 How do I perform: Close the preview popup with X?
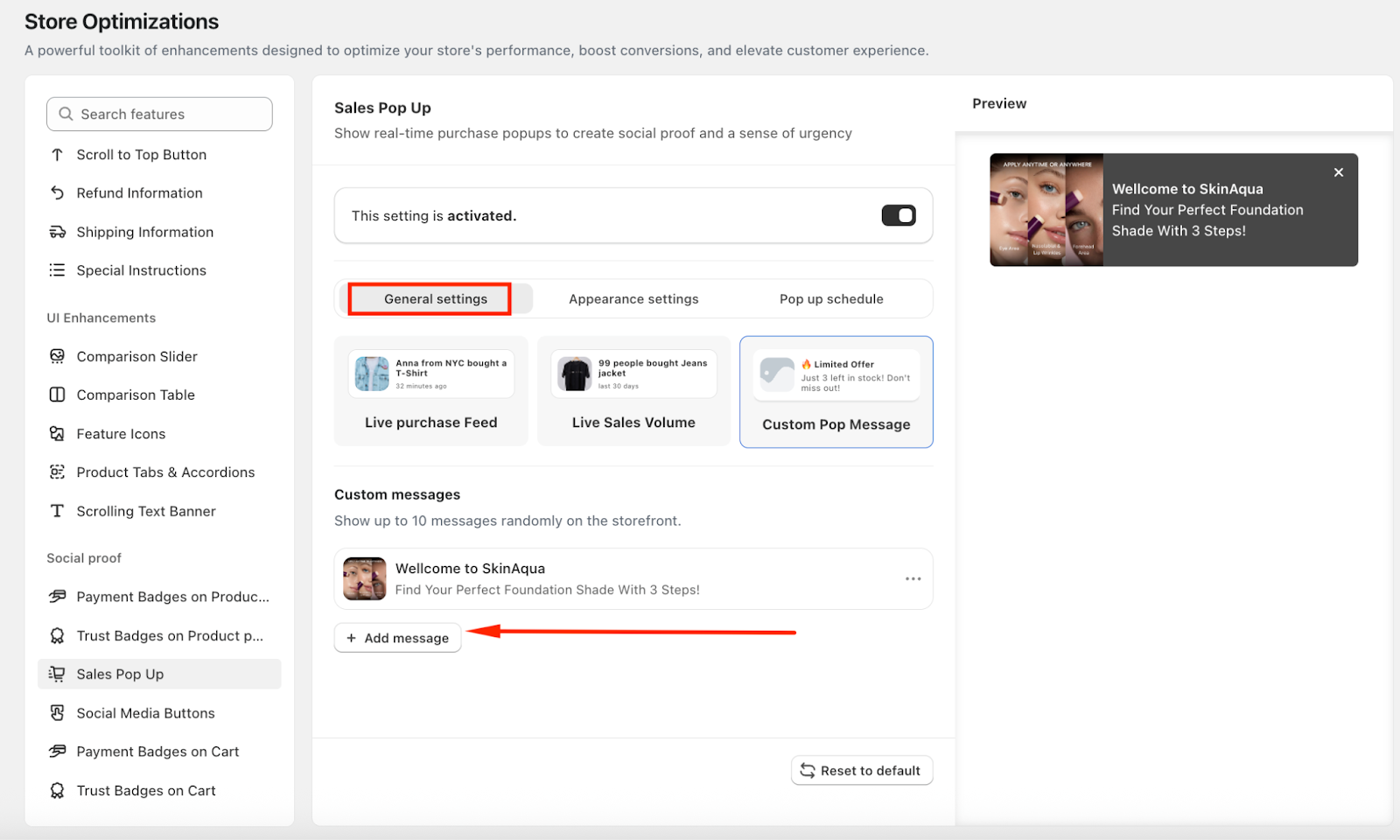coord(1338,172)
